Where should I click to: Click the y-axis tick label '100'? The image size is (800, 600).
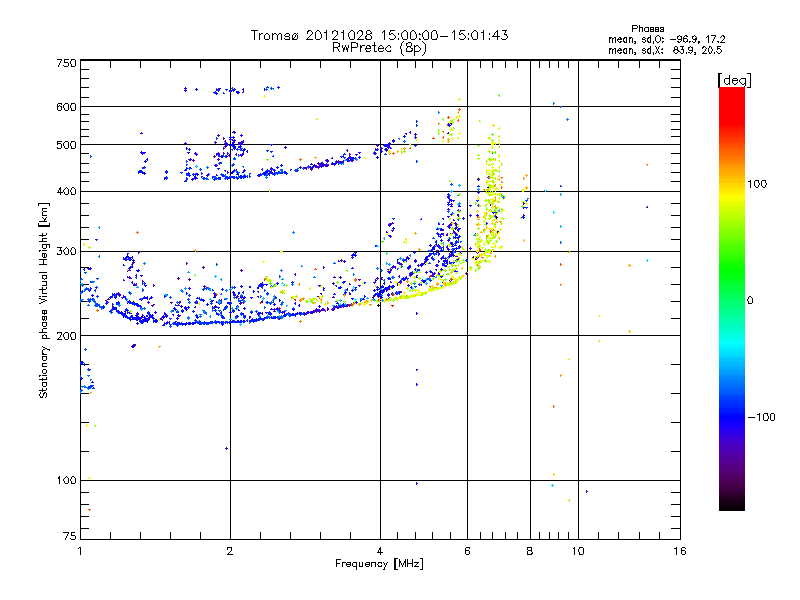[x=67, y=480]
